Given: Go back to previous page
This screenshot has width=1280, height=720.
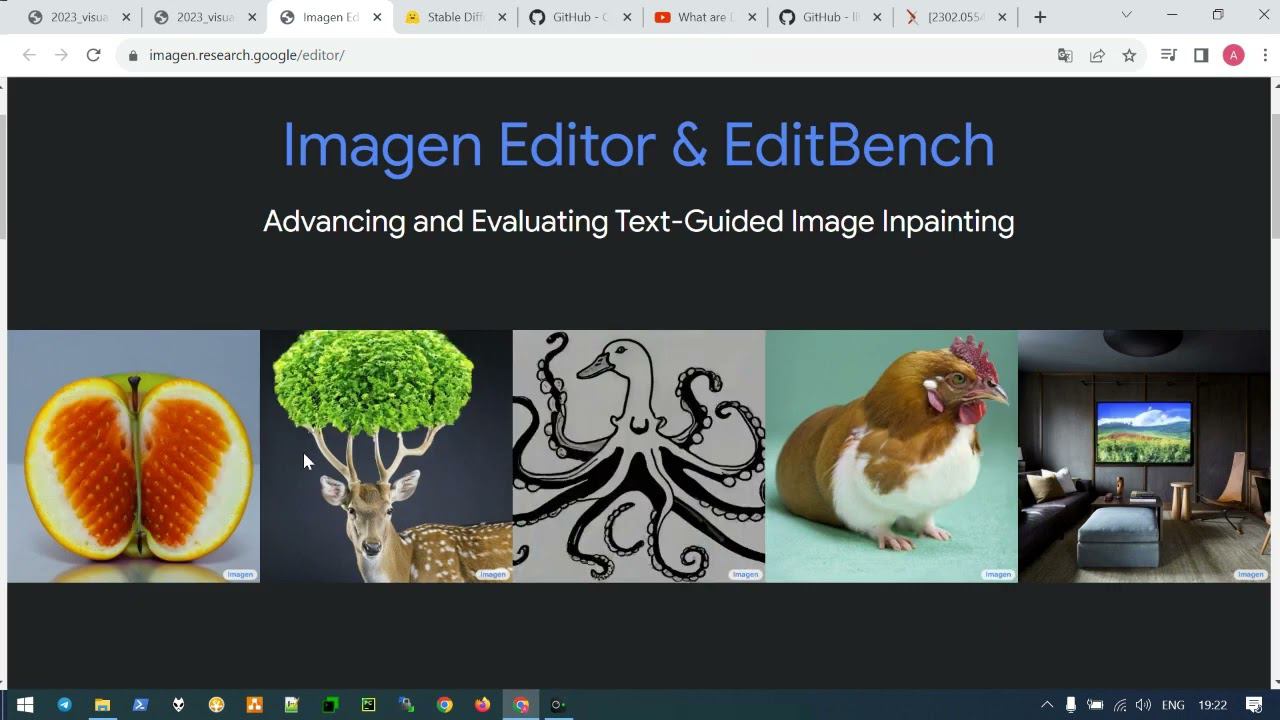Looking at the screenshot, I should (x=29, y=55).
